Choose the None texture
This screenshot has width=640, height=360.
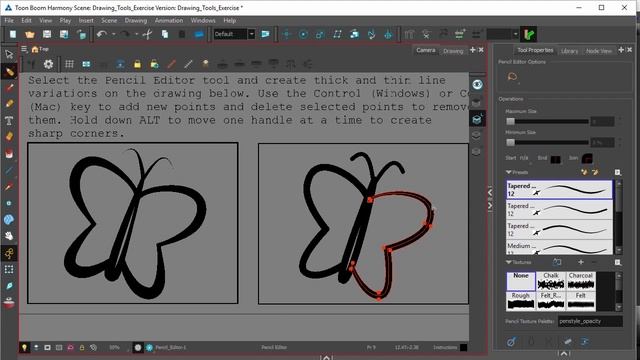pos(521,281)
